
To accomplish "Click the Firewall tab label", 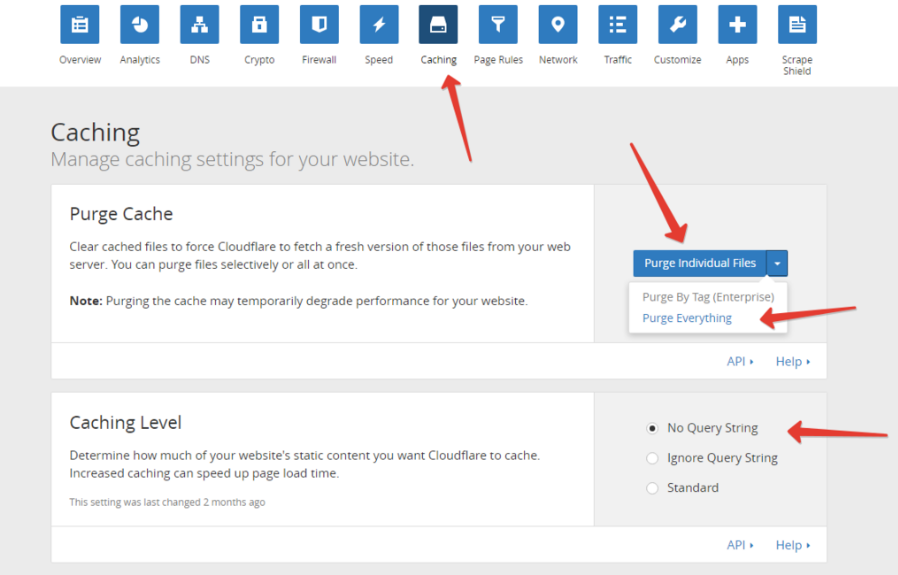I will 319,60.
